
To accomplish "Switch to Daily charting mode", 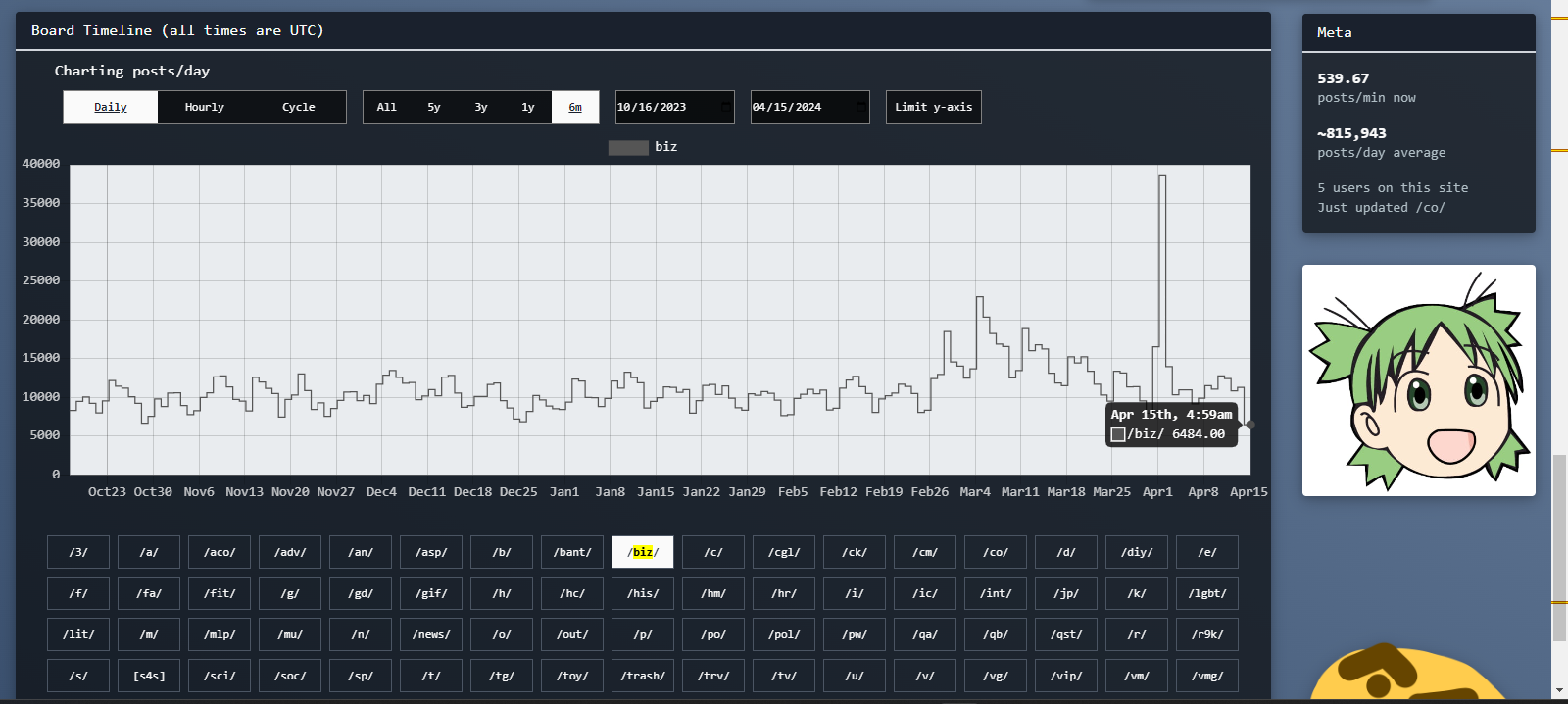I will [111, 107].
